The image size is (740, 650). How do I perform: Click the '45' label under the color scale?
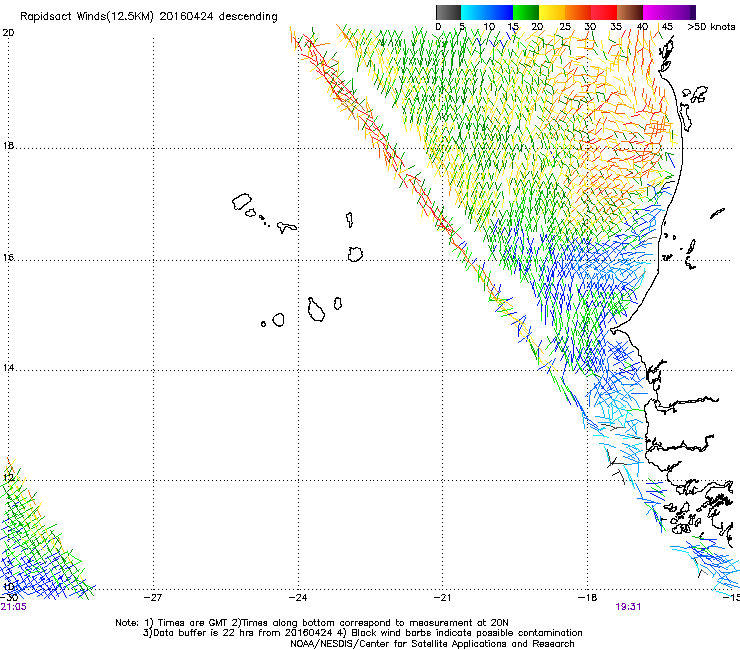(x=667, y=27)
